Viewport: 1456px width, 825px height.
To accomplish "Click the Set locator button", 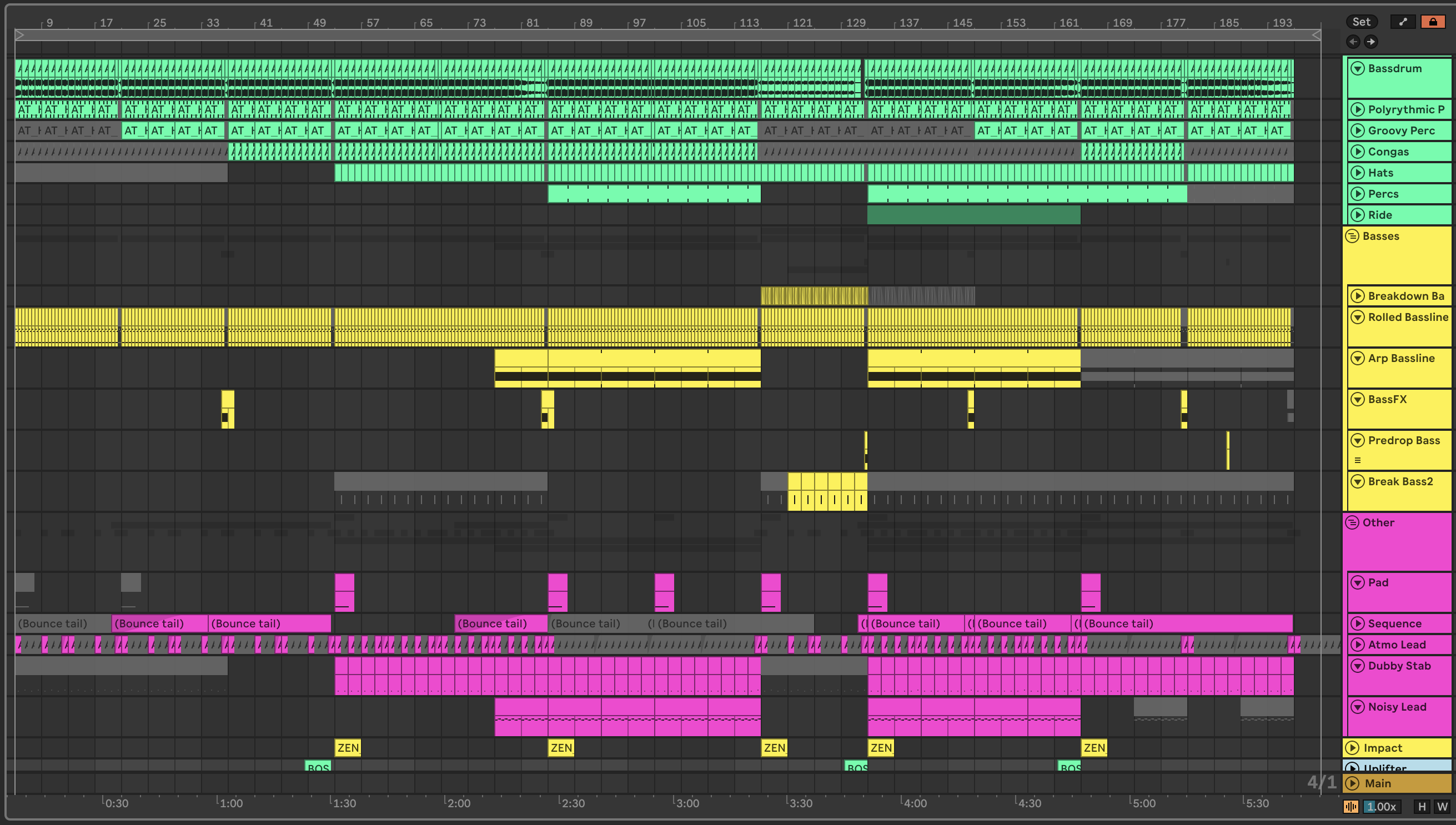I will coord(1361,22).
